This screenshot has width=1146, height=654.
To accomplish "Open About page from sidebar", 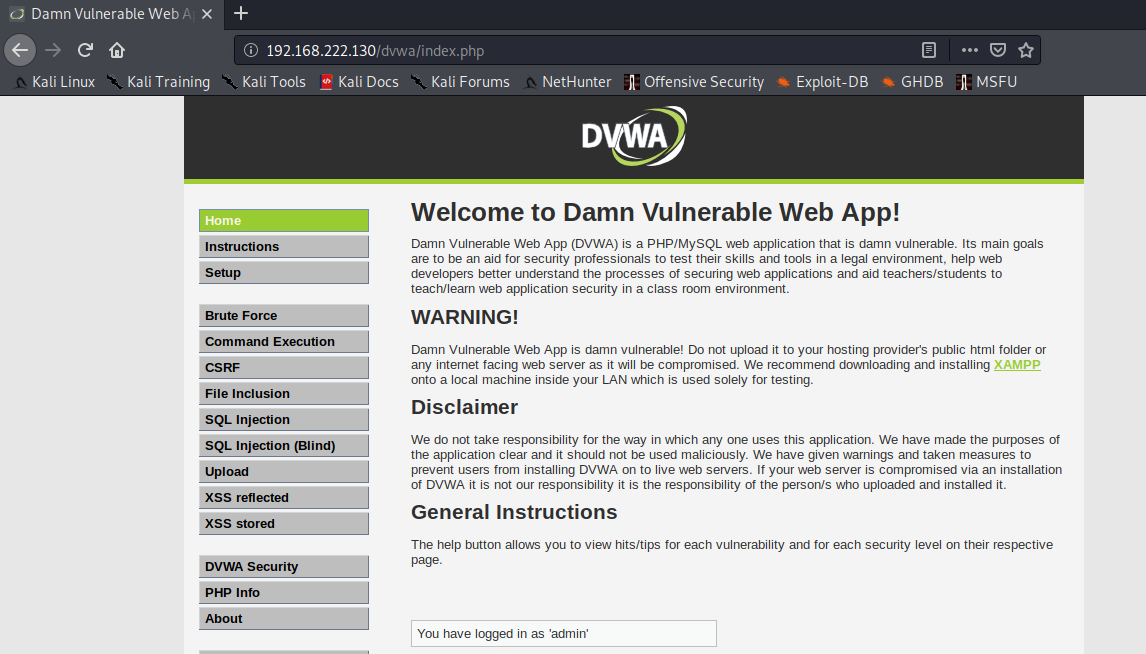I will pos(284,618).
